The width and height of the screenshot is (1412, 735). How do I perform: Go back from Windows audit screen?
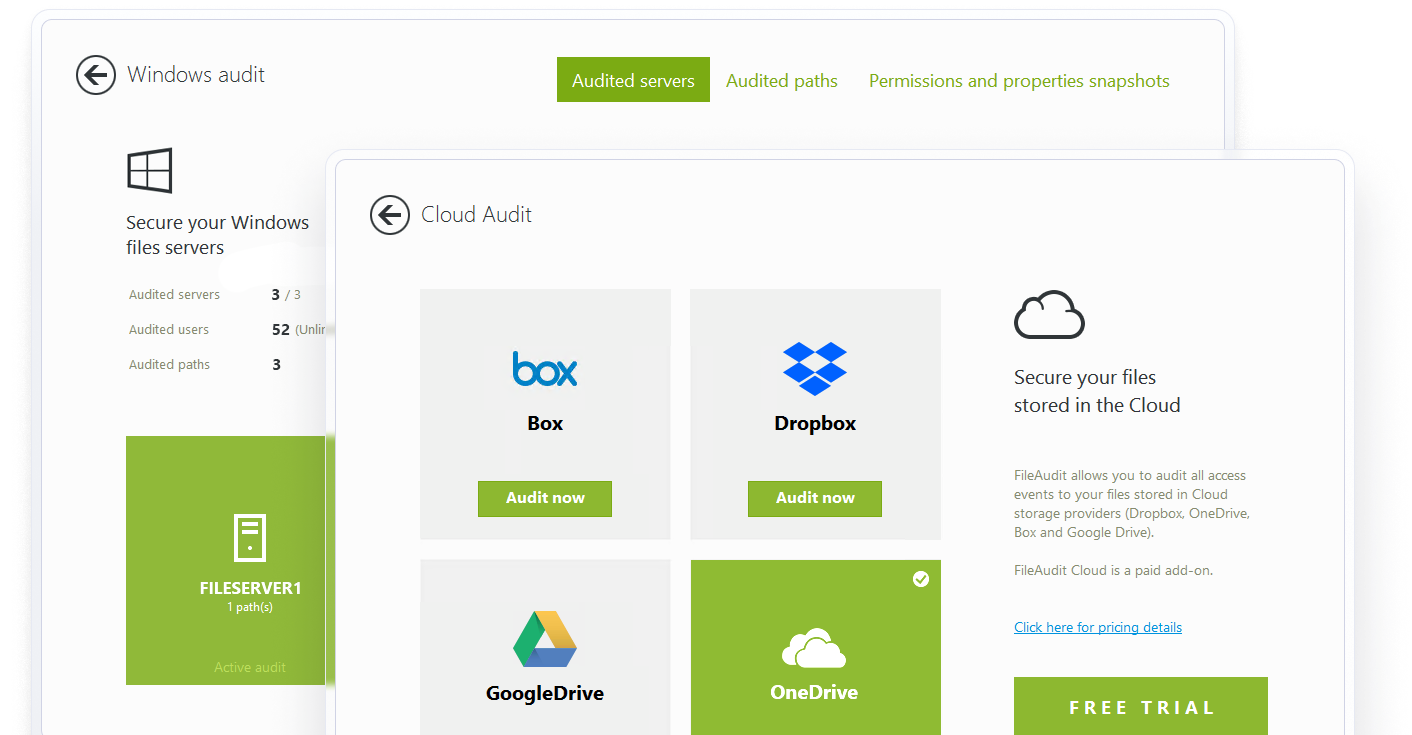click(96, 75)
